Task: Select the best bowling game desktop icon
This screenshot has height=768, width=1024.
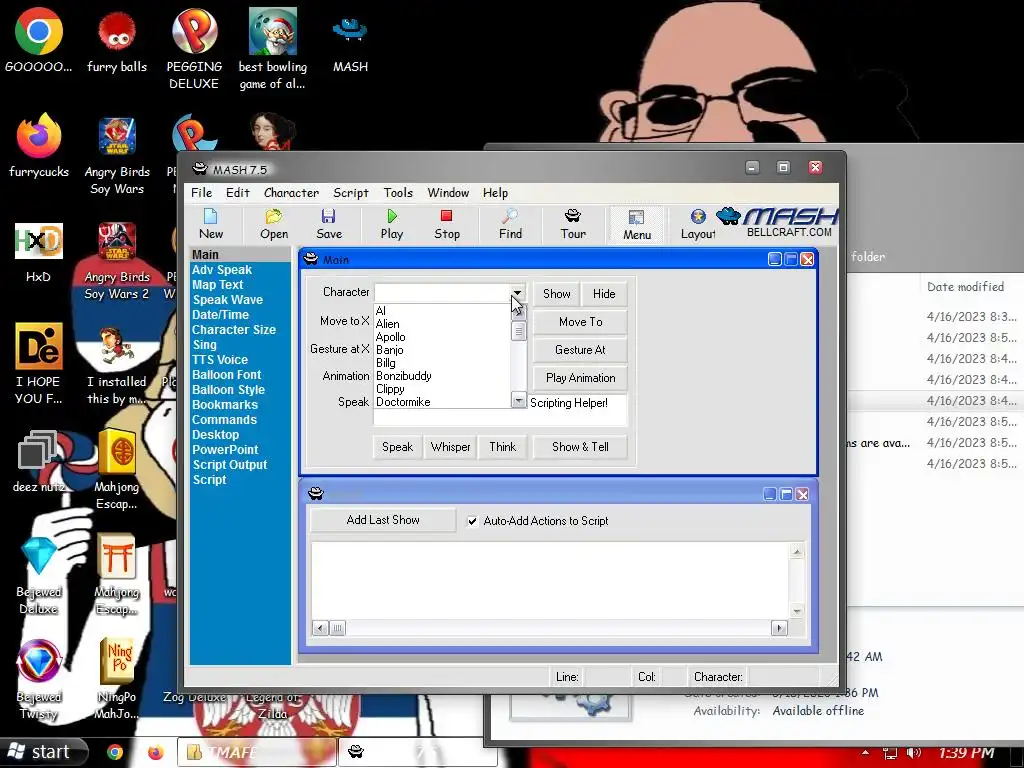Action: click(x=272, y=49)
